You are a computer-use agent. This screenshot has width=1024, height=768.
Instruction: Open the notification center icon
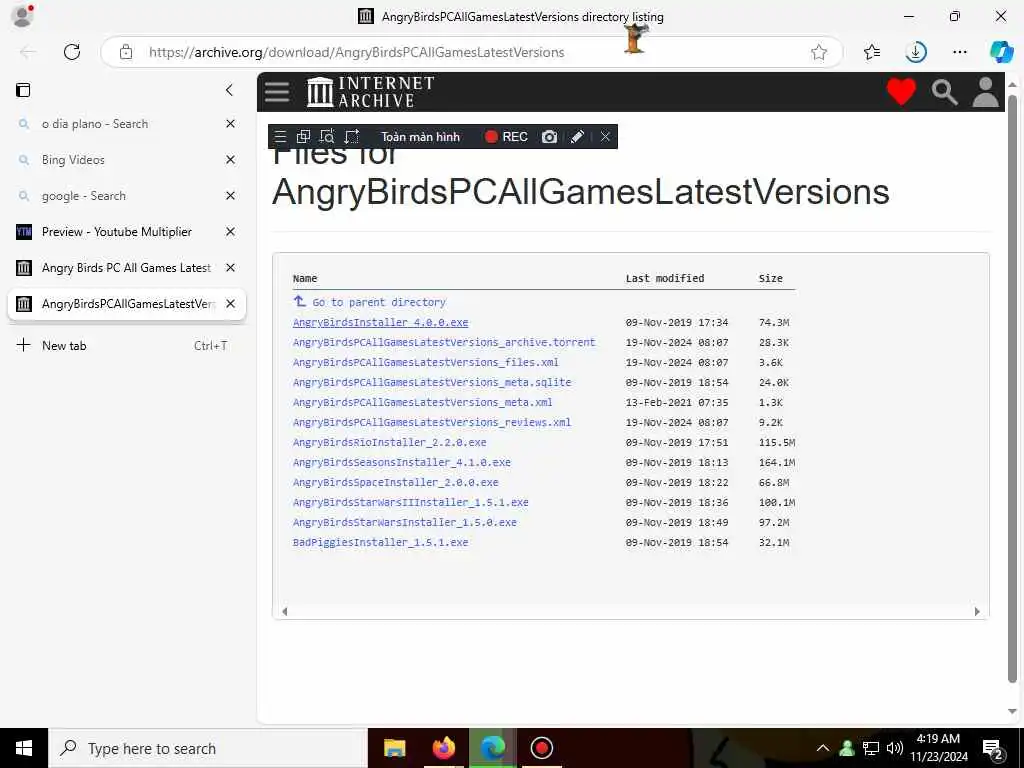tap(993, 749)
